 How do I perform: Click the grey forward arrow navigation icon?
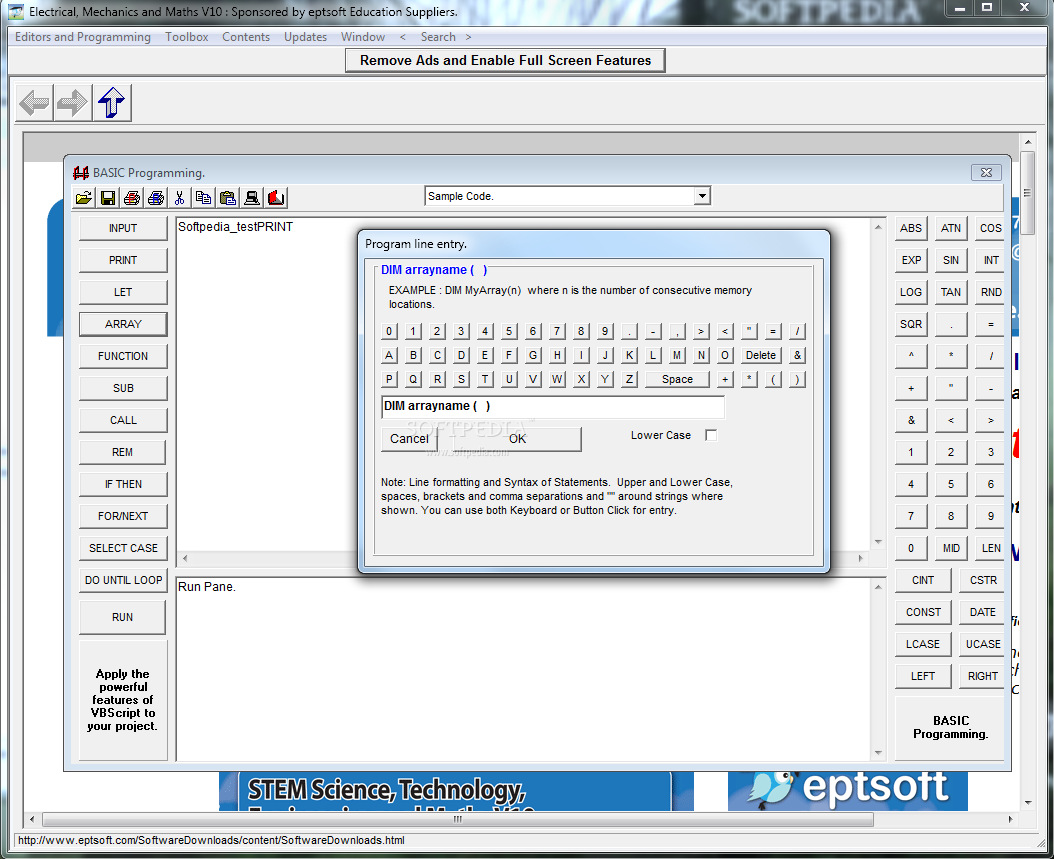72,103
